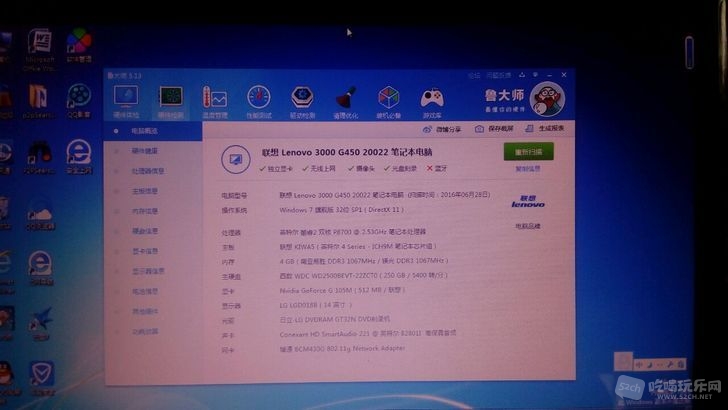Open the blue bird Xunlei desktop icon

coord(41,323)
